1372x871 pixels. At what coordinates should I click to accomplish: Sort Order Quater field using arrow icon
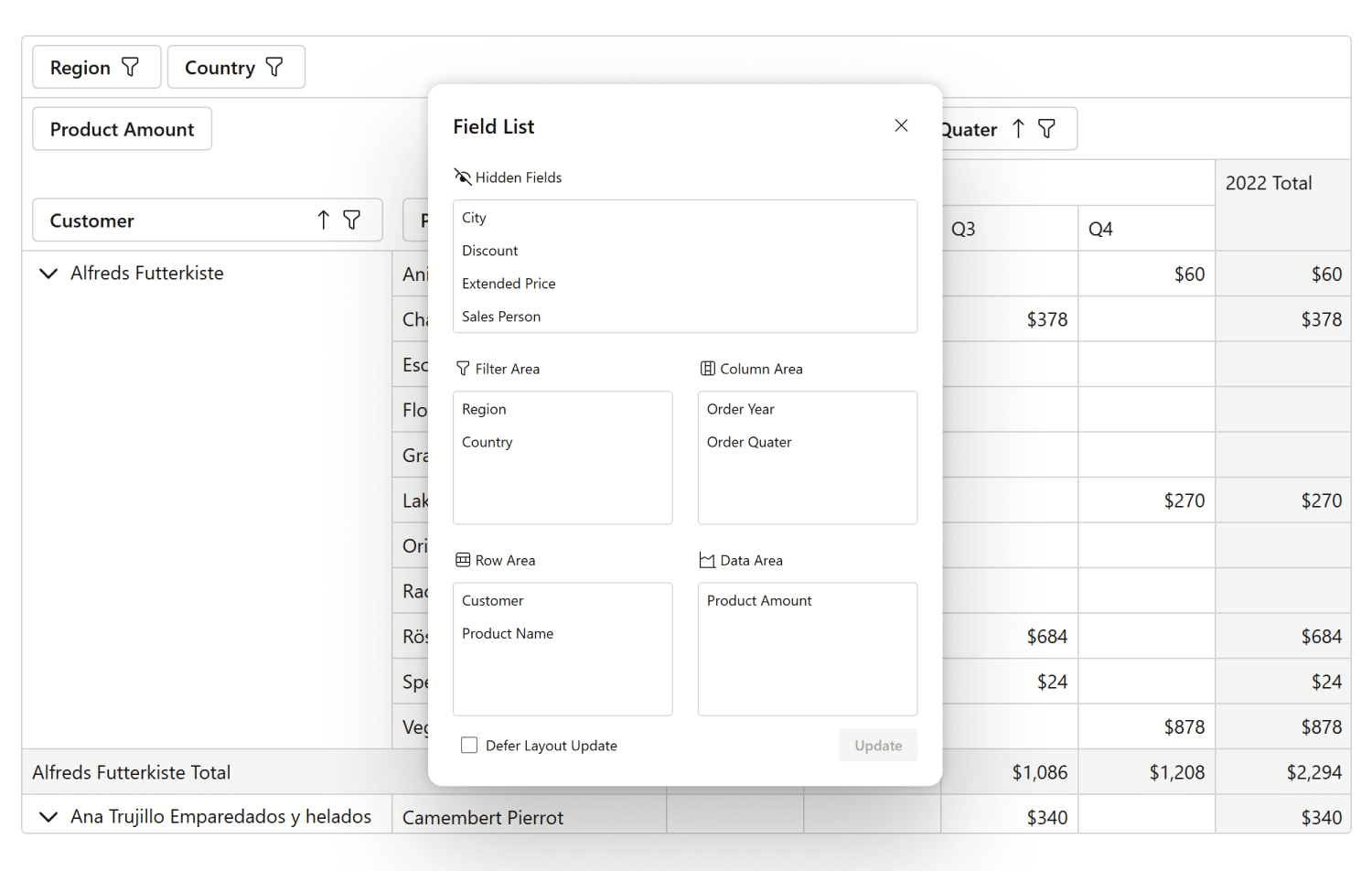pos(1018,129)
